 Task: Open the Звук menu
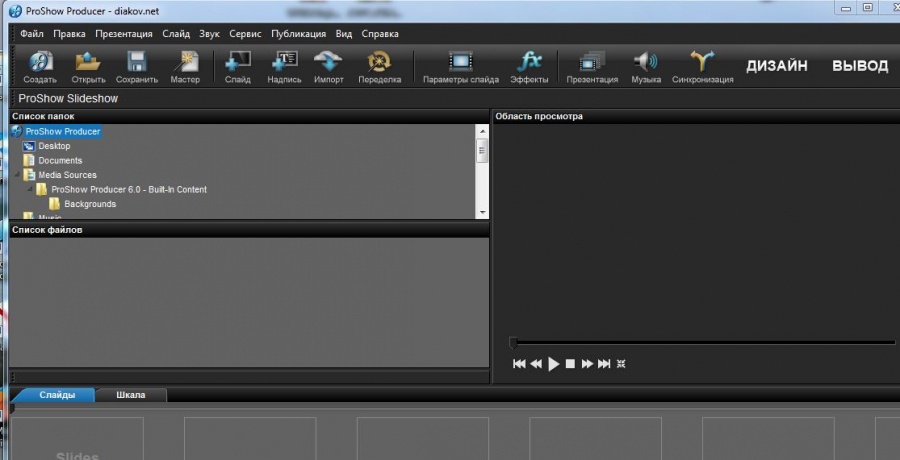[210, 34]
